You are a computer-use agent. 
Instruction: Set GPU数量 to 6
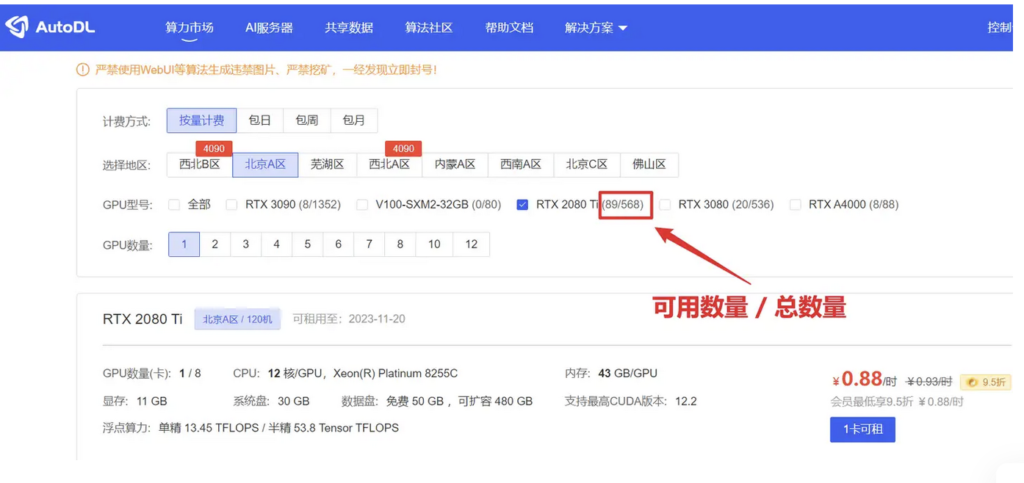coord(338,244)
